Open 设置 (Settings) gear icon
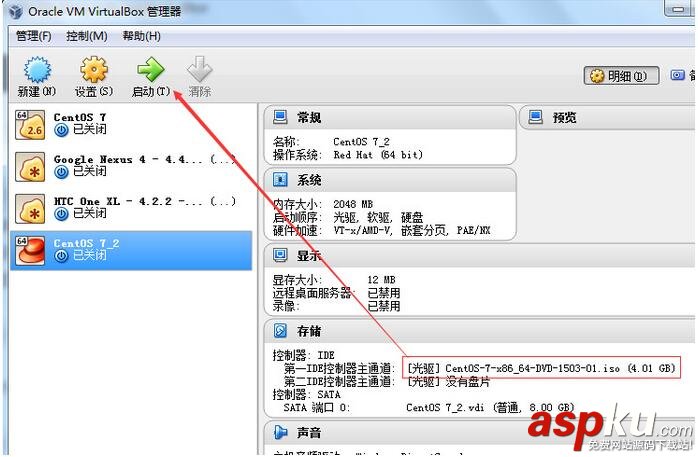Screen dimensions: 698x457 click(93, 70)
